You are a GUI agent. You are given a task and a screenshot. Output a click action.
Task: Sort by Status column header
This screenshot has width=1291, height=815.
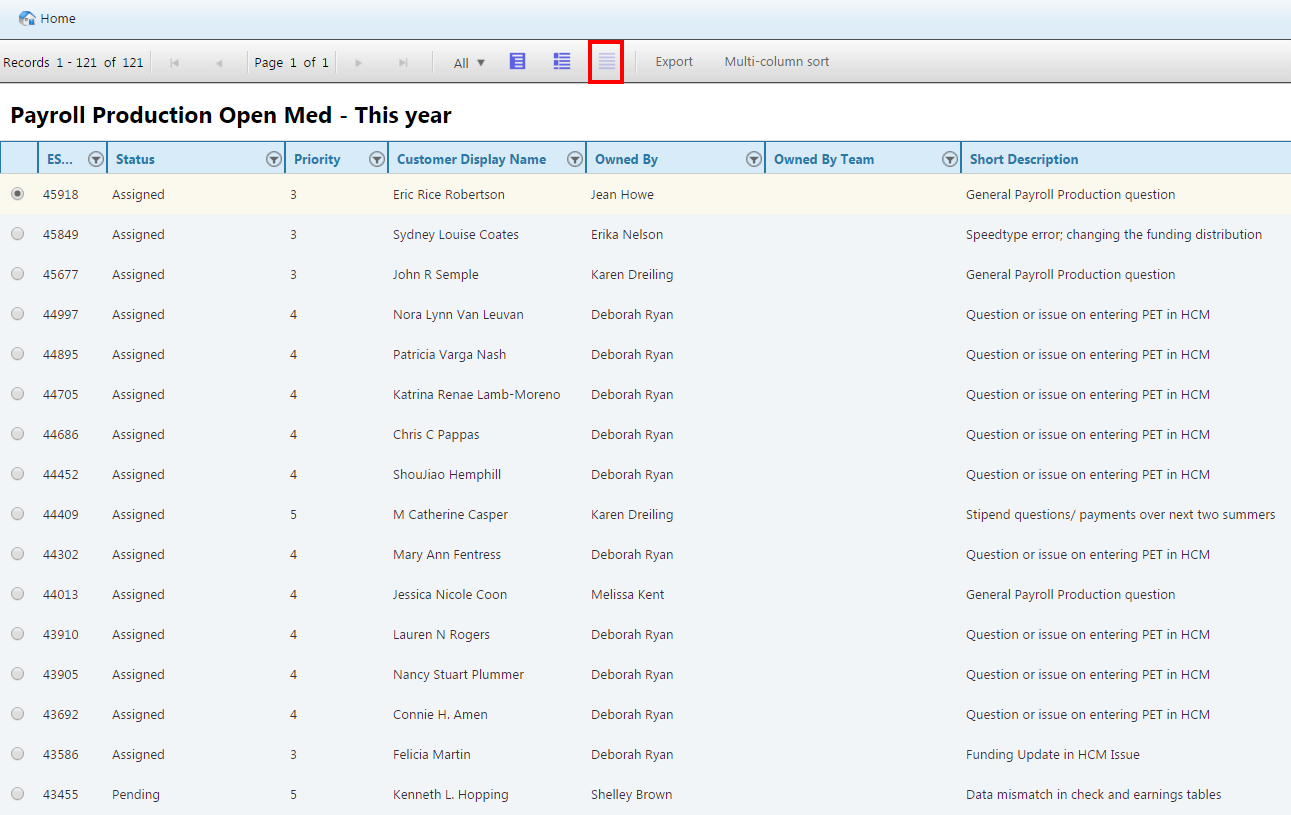(135, 159)
